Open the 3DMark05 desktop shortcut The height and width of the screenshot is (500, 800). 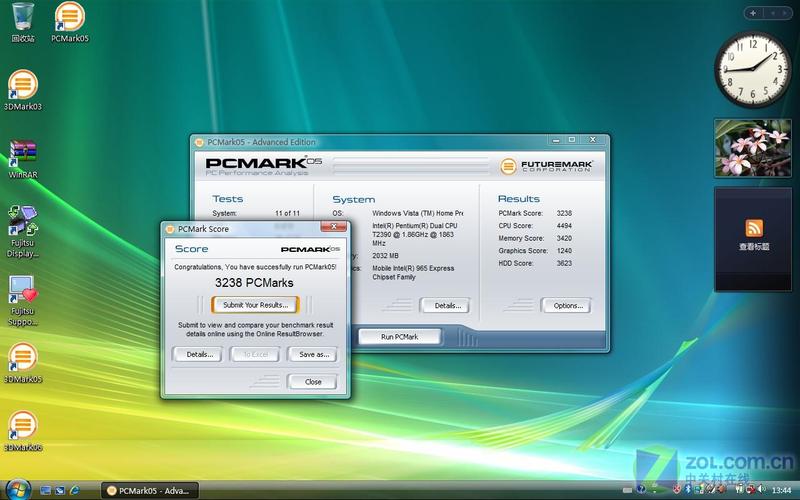tap(22, 363)
